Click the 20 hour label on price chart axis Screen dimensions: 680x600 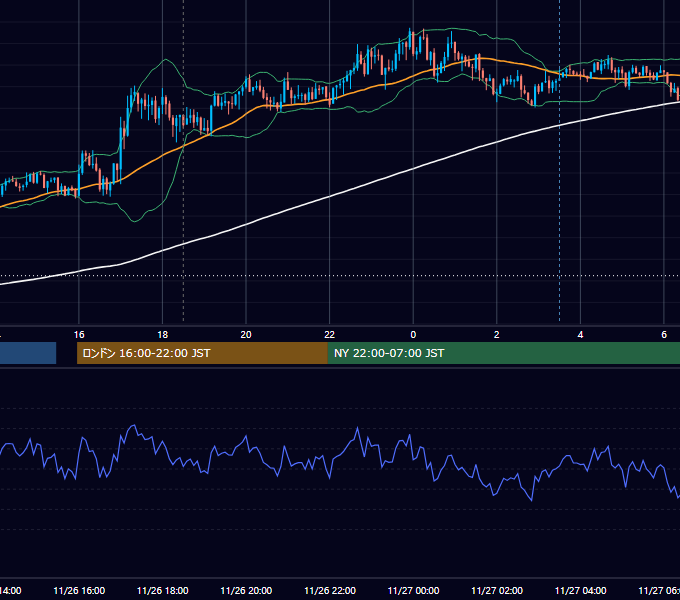246,335
